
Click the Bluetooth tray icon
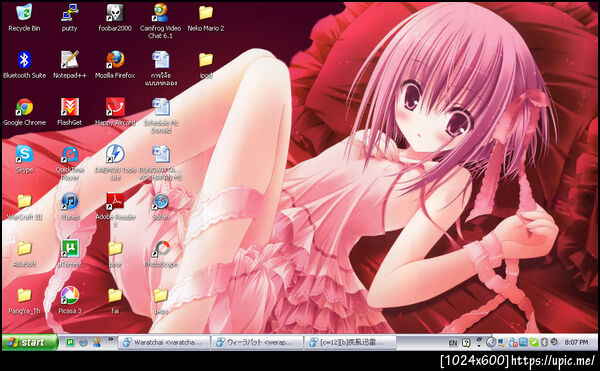pyautogui.click(x=544, y=342)
